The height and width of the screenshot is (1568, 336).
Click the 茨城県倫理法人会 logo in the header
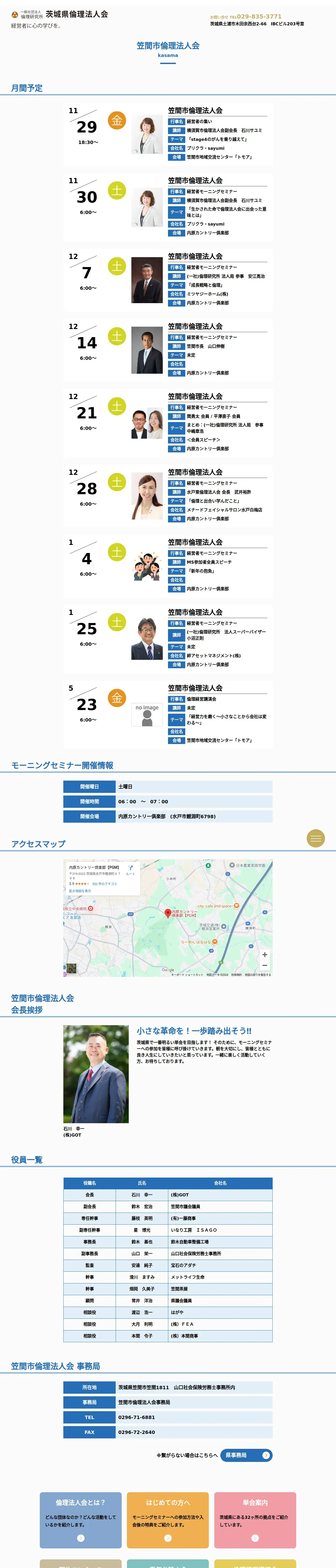(60, 14)
